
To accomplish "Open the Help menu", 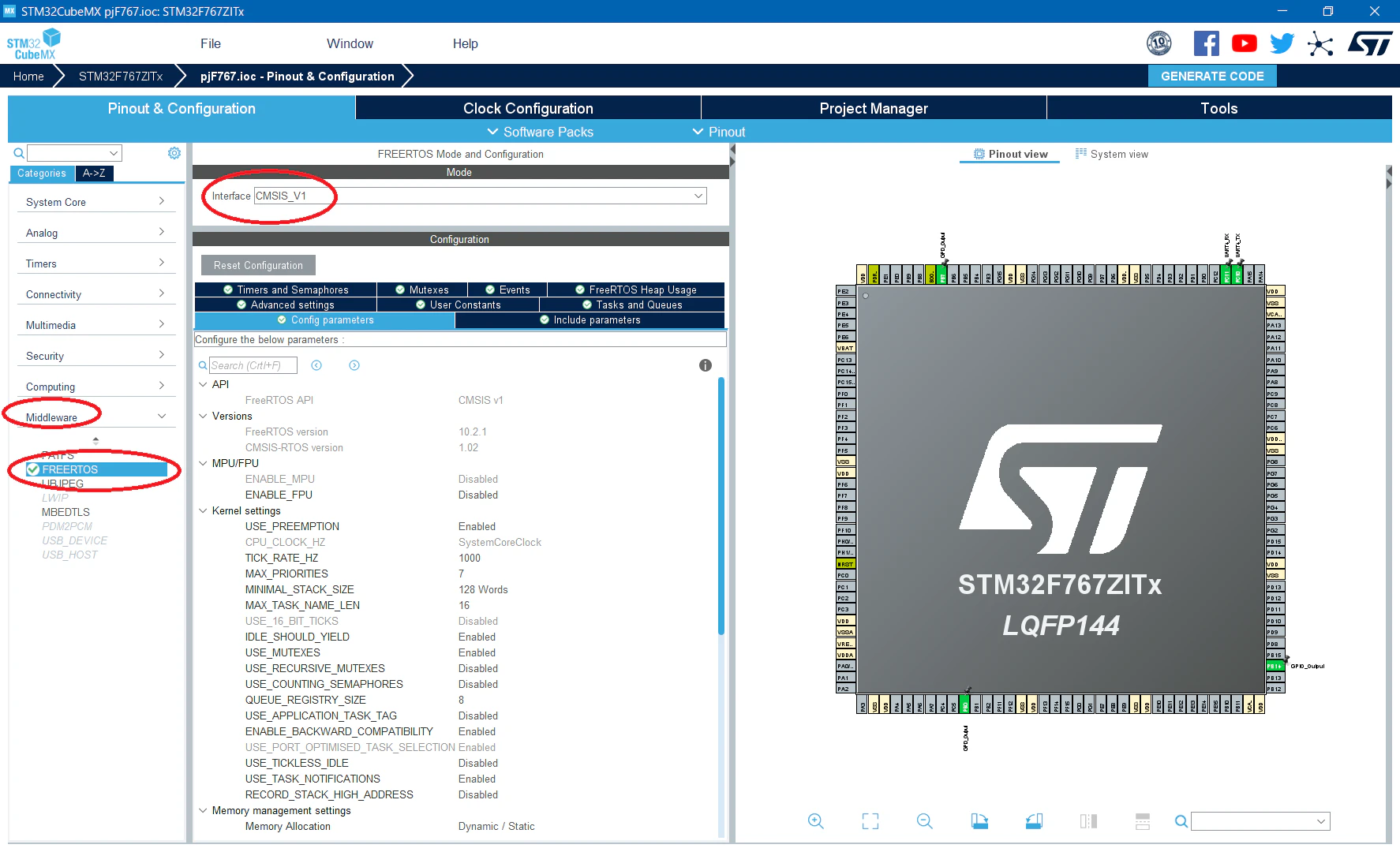I will (x=465, y=43).
